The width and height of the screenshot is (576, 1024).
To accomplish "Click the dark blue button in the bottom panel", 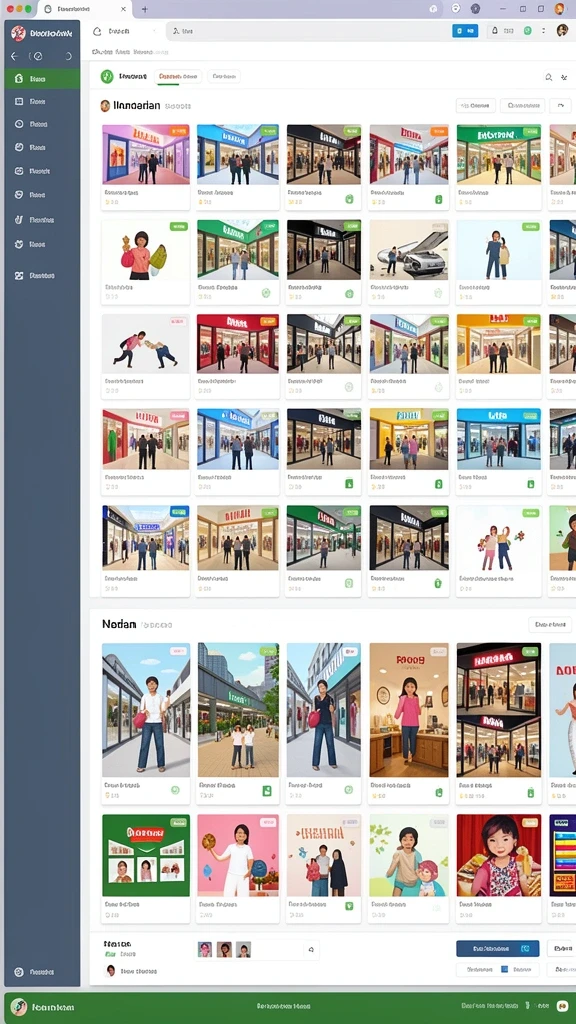I will point(498,948).
